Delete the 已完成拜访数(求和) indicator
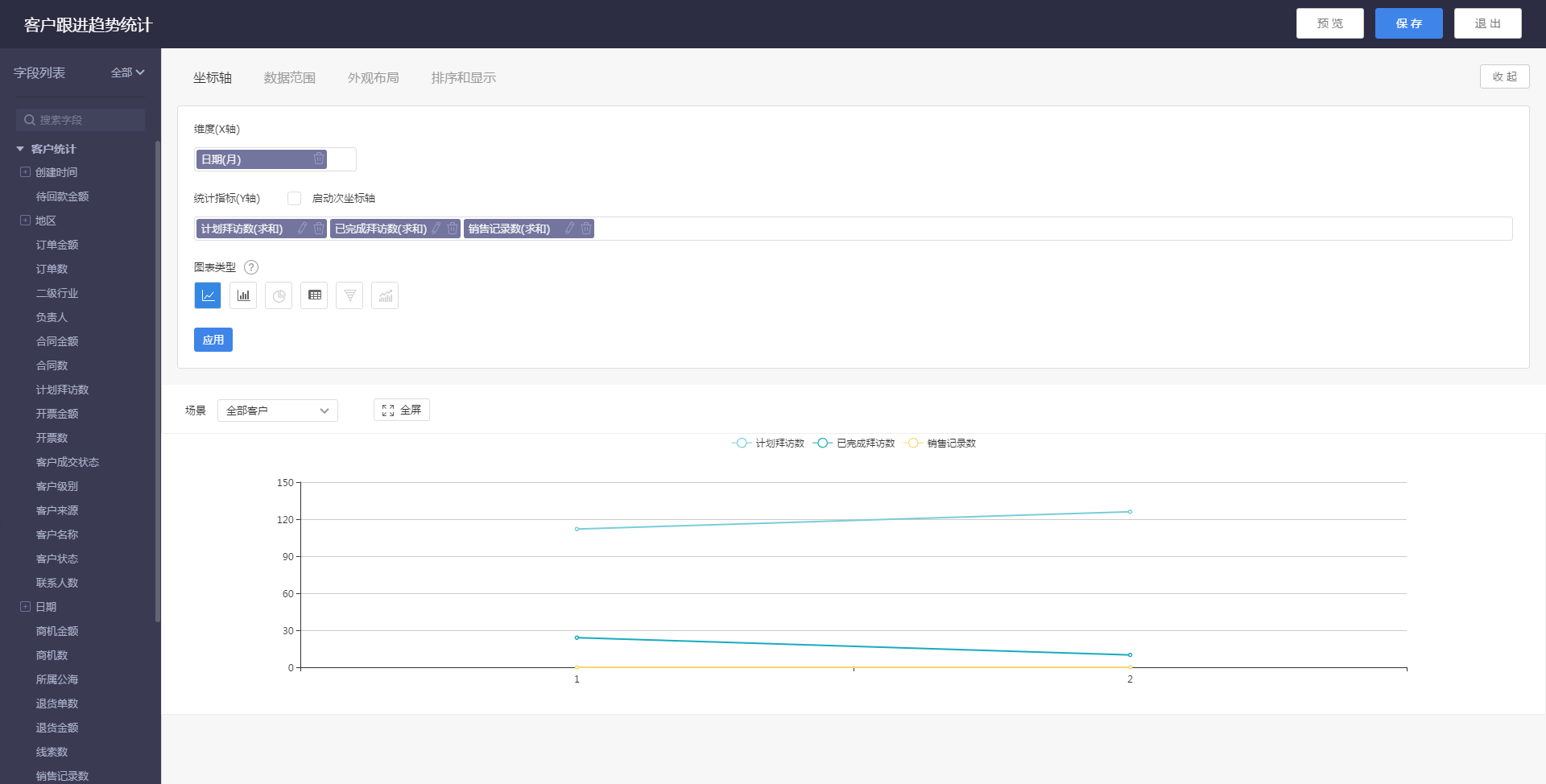The width and height of the screenshot is (1546, 784). [453, 229]
